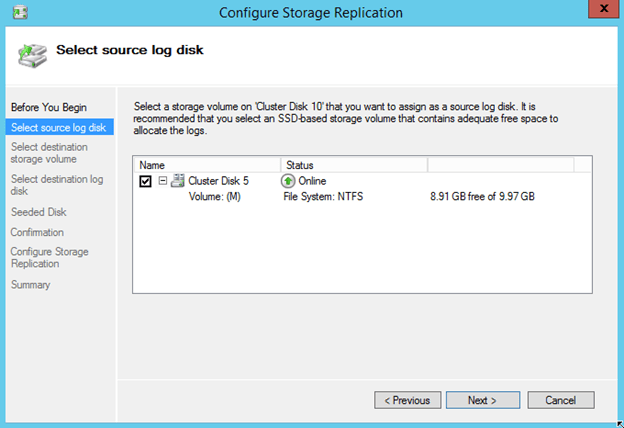Image resolution: width=624 pixels, height=428 pixels.
Task: Select the 'Select source log disk' step
Action: pyautogui.click(x=56, y=127)
